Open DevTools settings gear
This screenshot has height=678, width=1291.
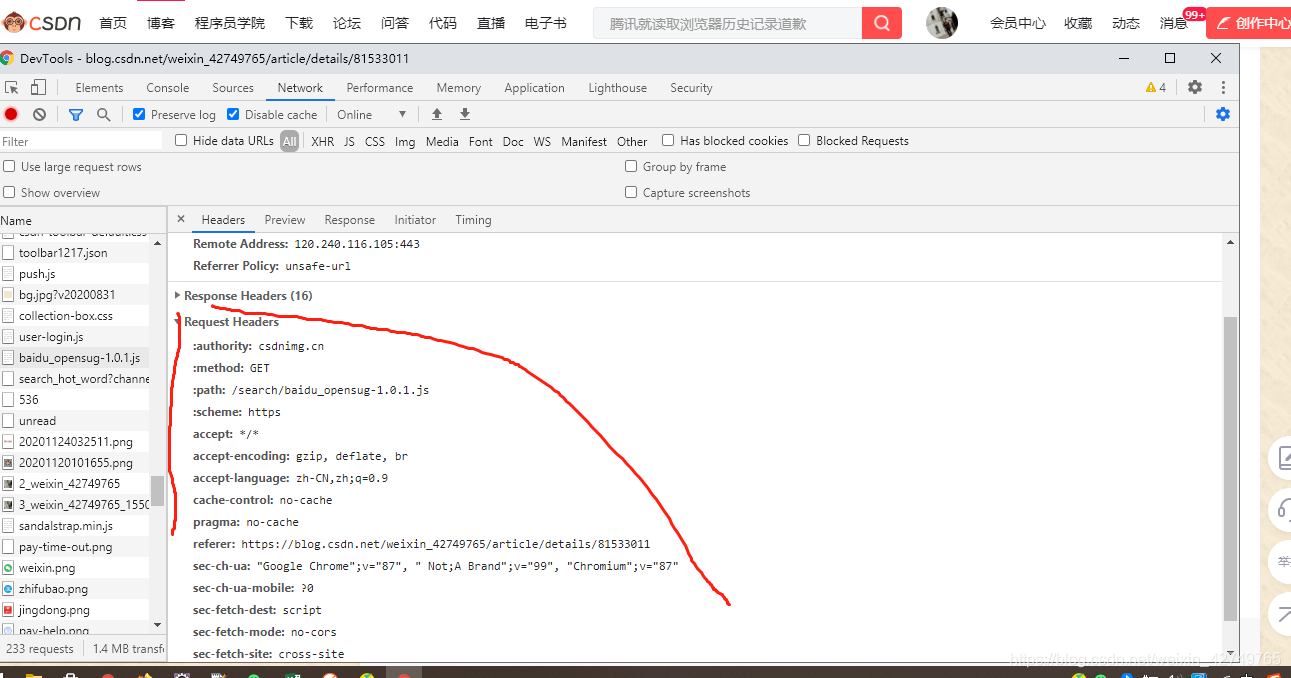(1194, 88)
